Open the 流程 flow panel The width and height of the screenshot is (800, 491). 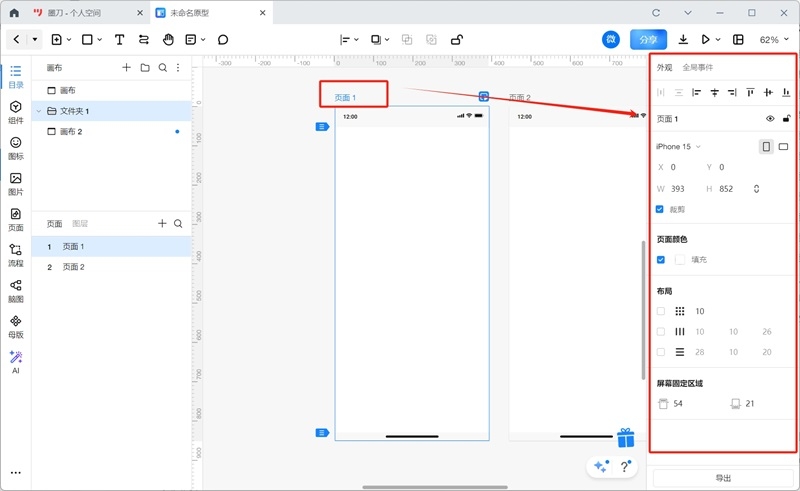16,255
